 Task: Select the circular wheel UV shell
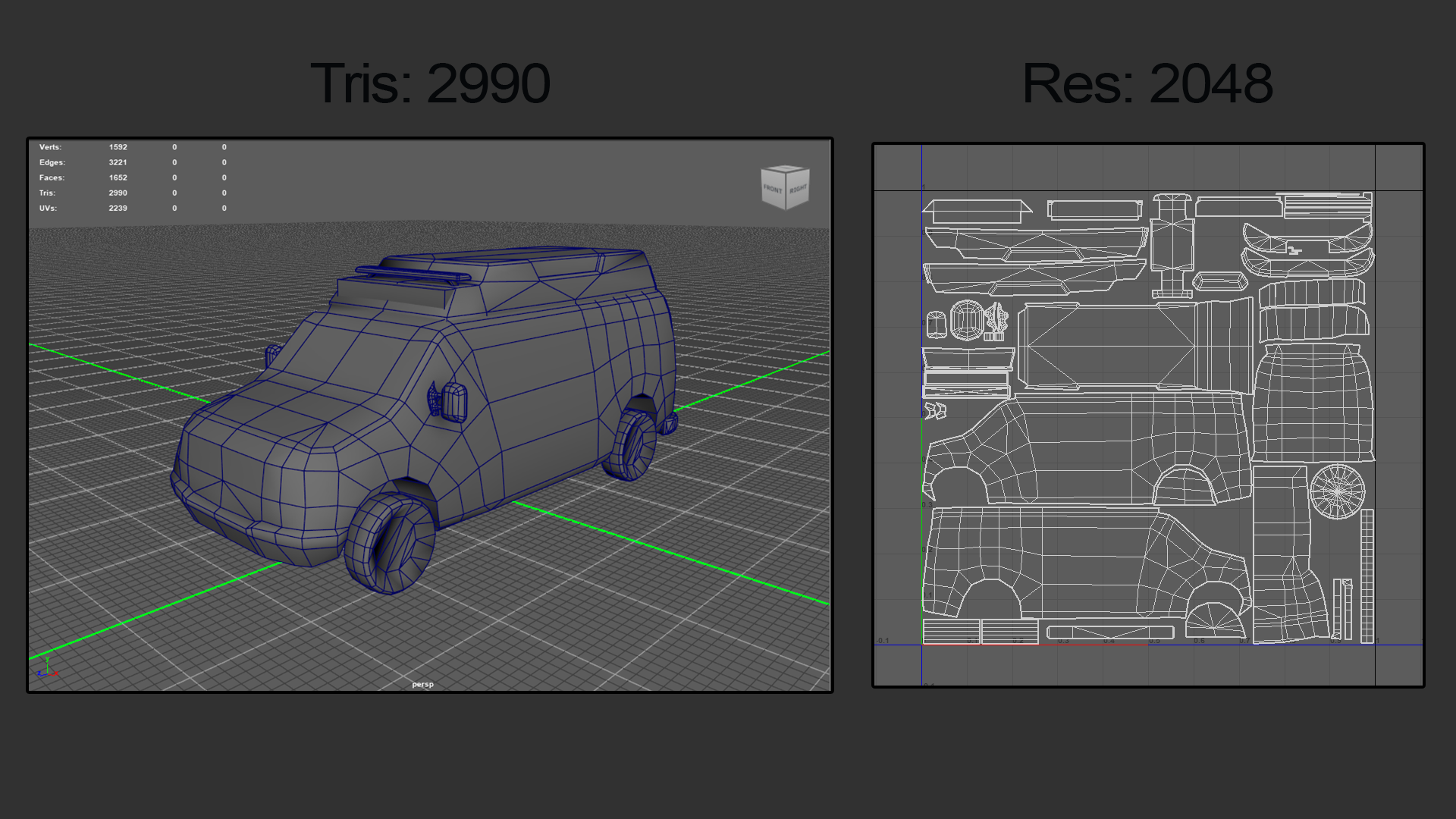click(1337, 492)
